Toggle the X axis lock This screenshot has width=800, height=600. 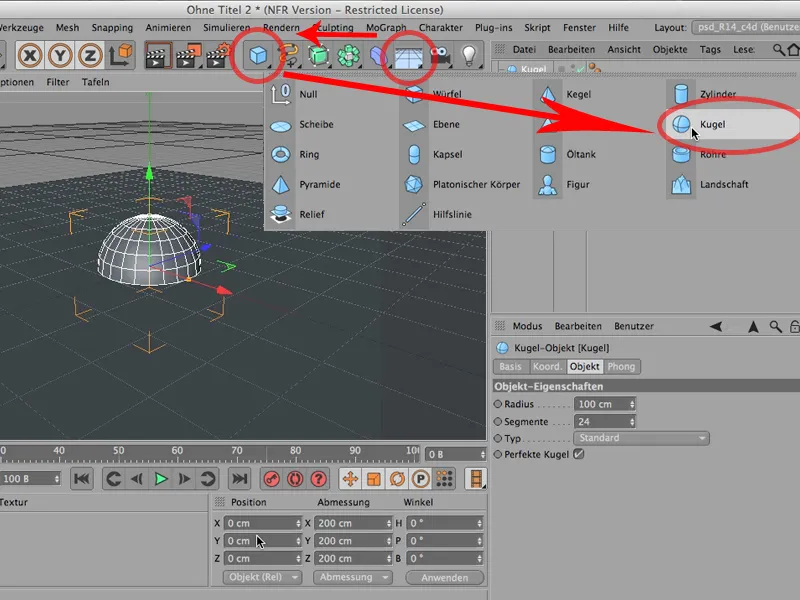[30, 55]
